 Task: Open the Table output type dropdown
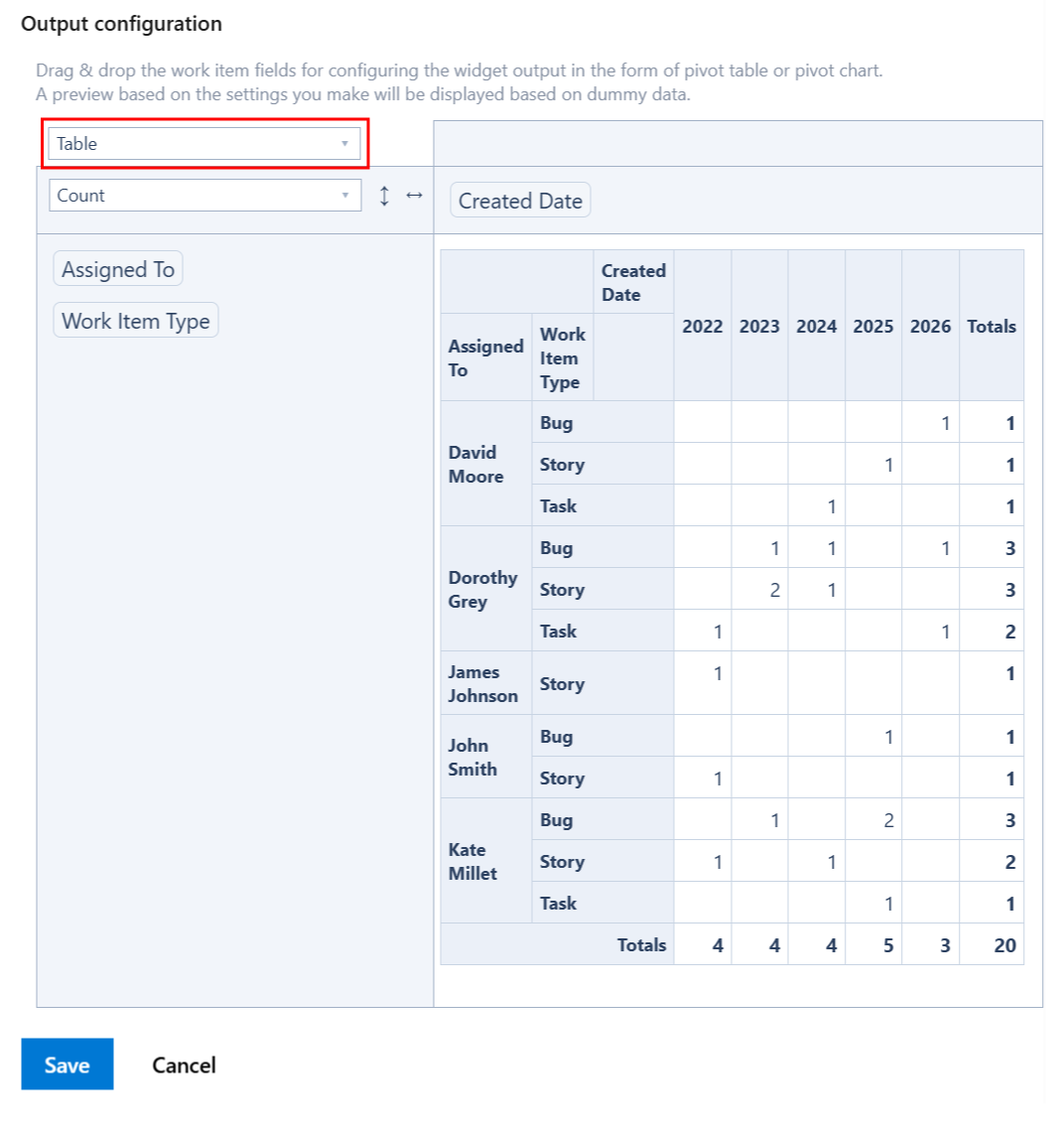(203, 144)
